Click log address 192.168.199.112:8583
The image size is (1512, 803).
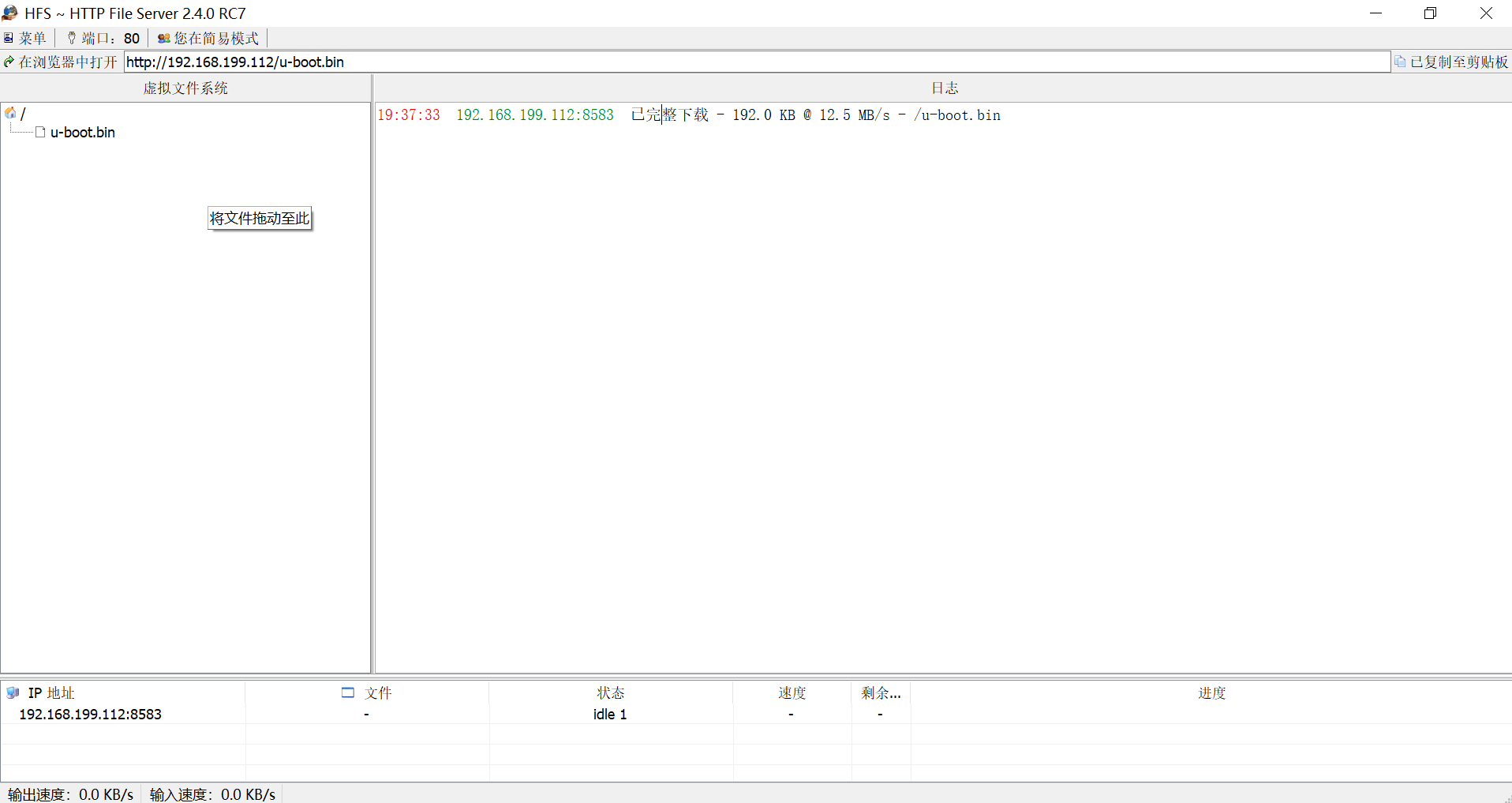(535, 115)
